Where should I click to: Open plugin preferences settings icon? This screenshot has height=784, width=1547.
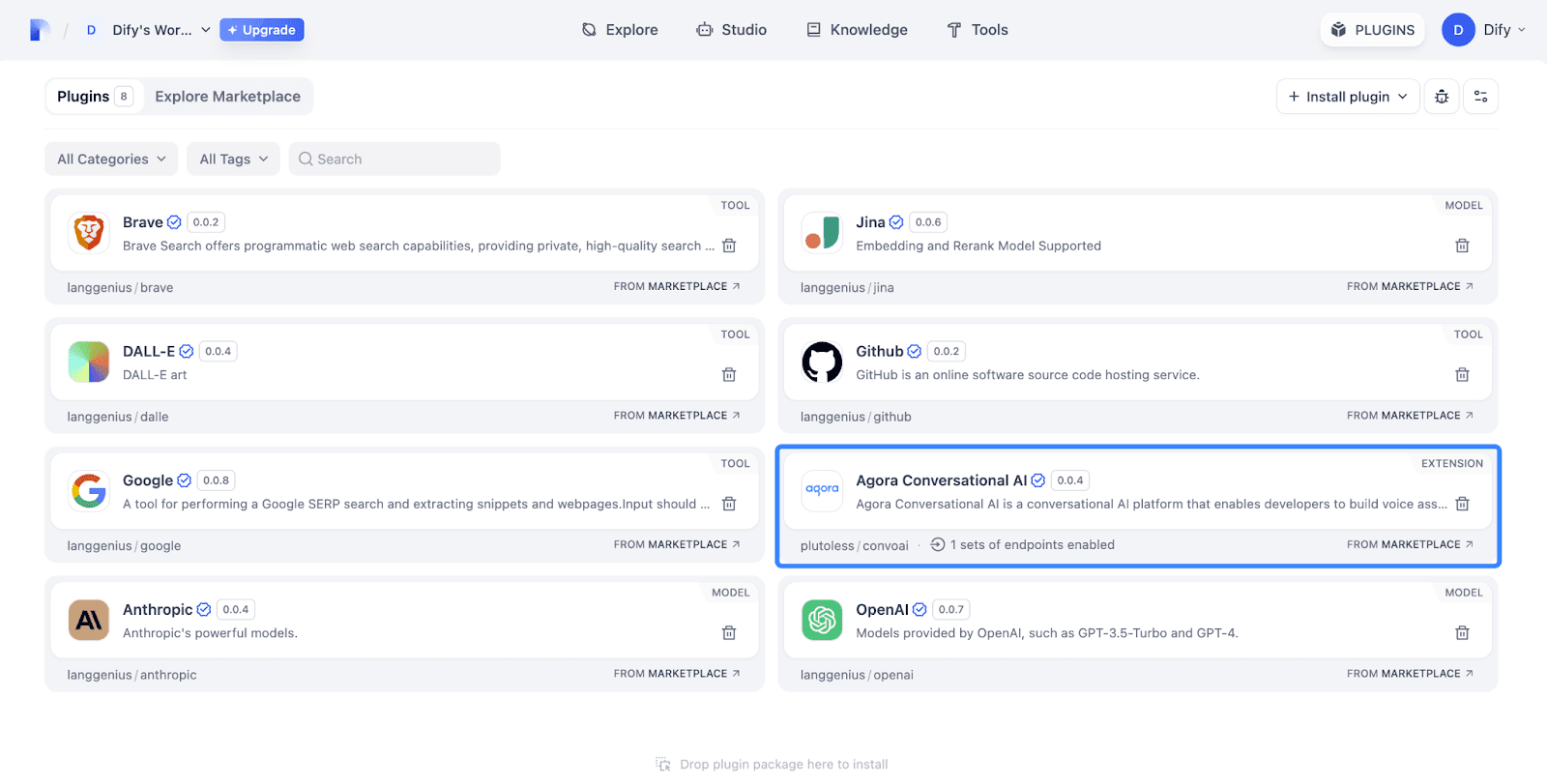1480,97
